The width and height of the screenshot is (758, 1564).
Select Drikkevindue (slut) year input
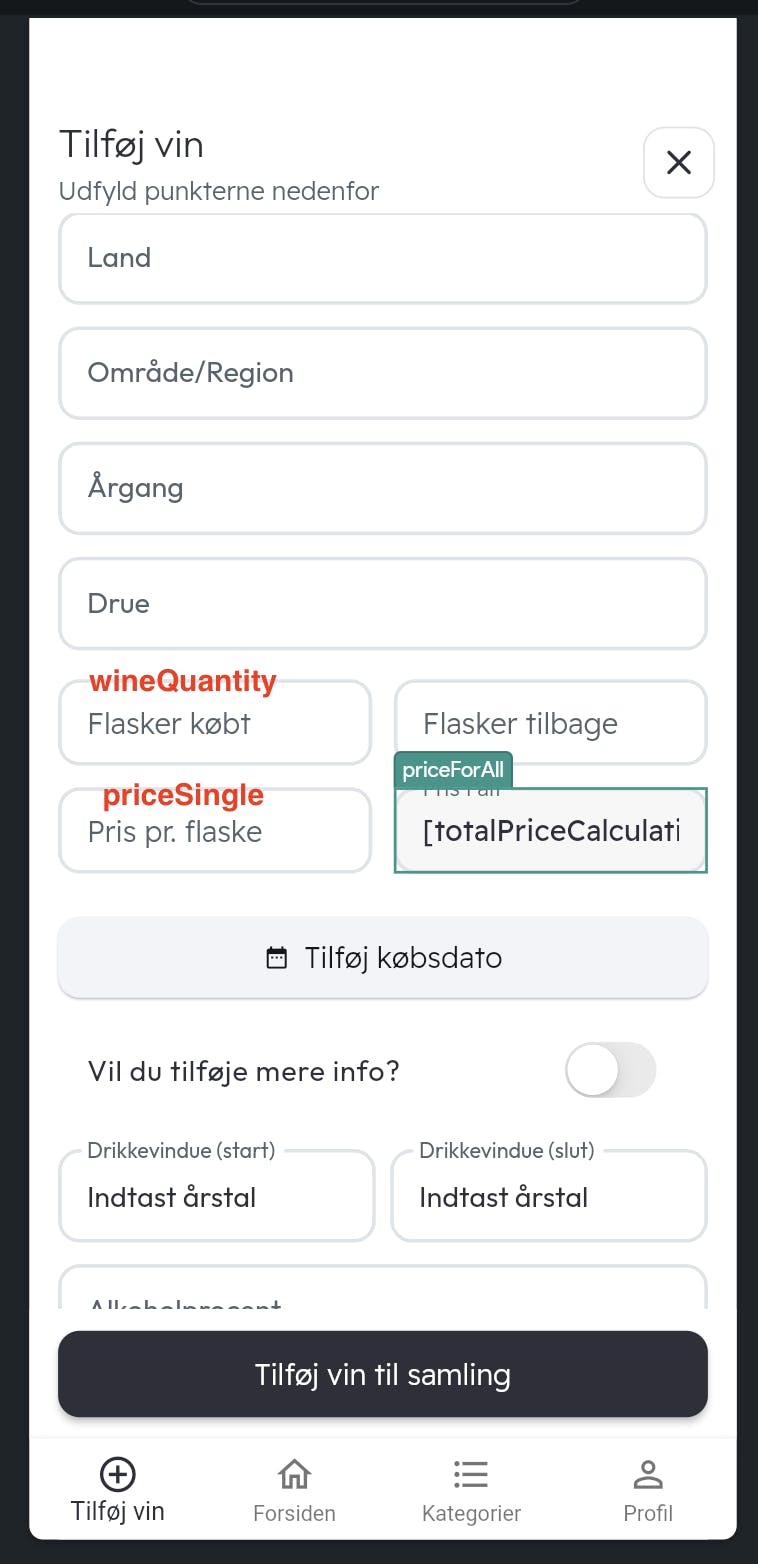[x=549, y=1196]
